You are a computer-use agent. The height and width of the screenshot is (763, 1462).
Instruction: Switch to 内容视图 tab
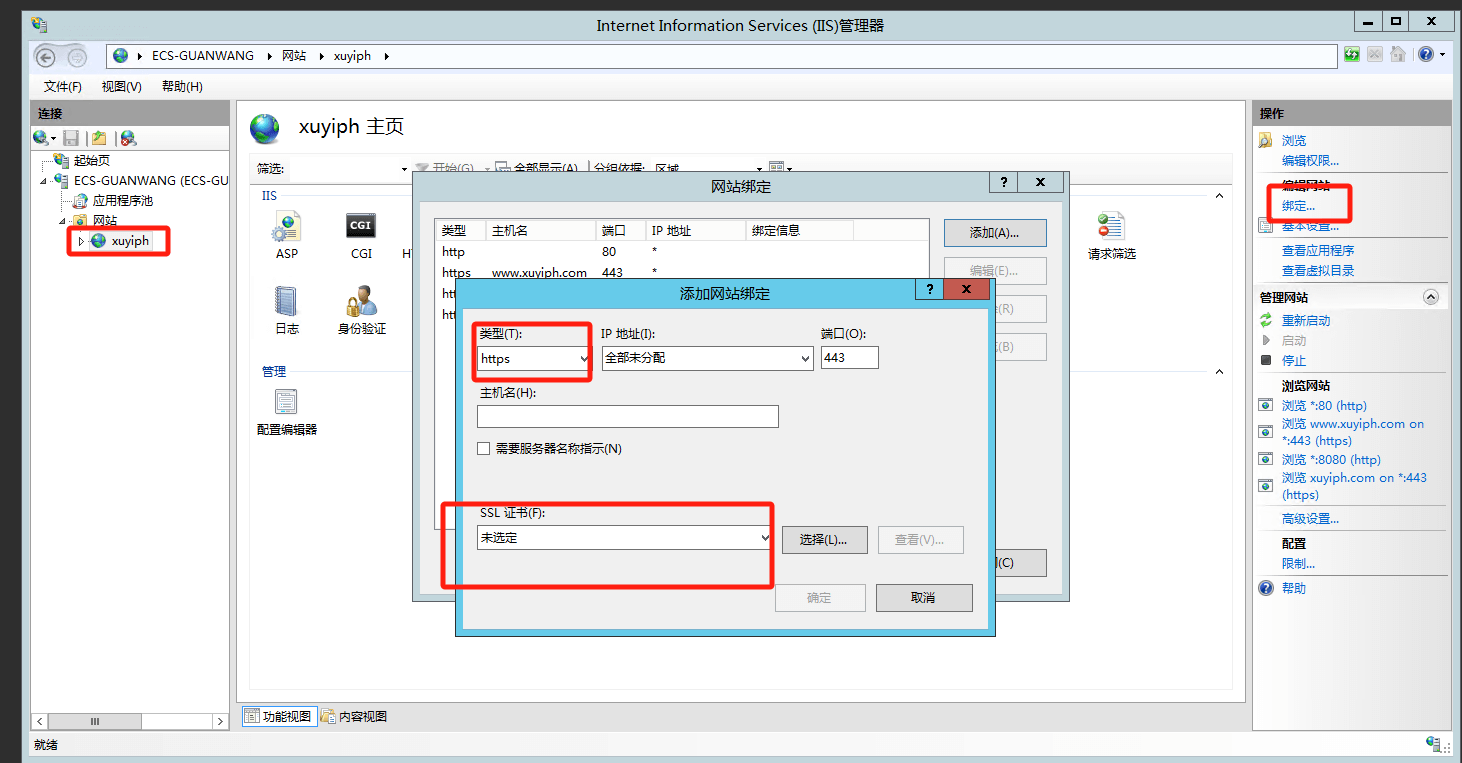pyautogui.click(x=354, y=716)
